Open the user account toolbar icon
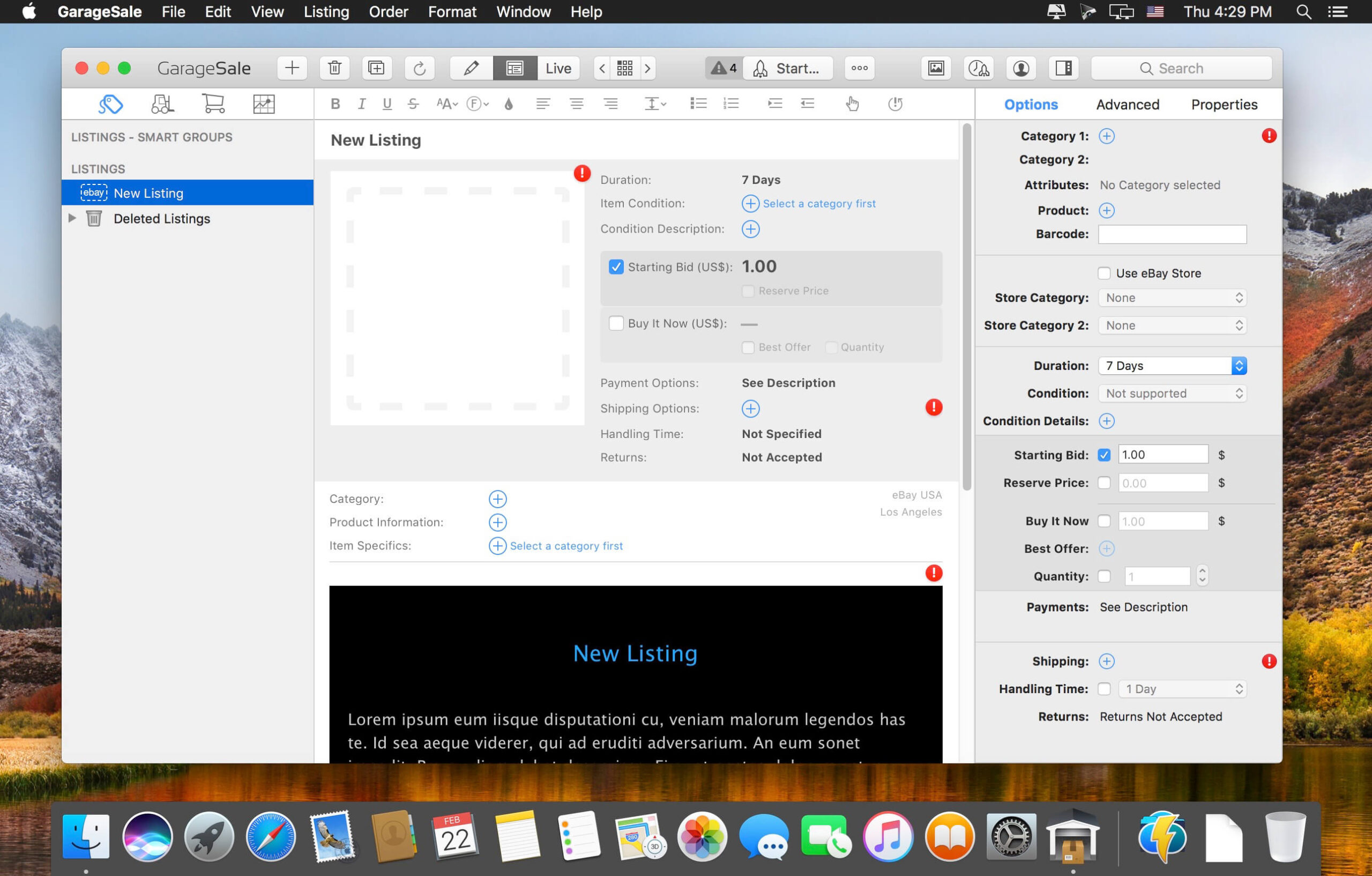Screen dimensions: 1372x876 [1021, 68]
